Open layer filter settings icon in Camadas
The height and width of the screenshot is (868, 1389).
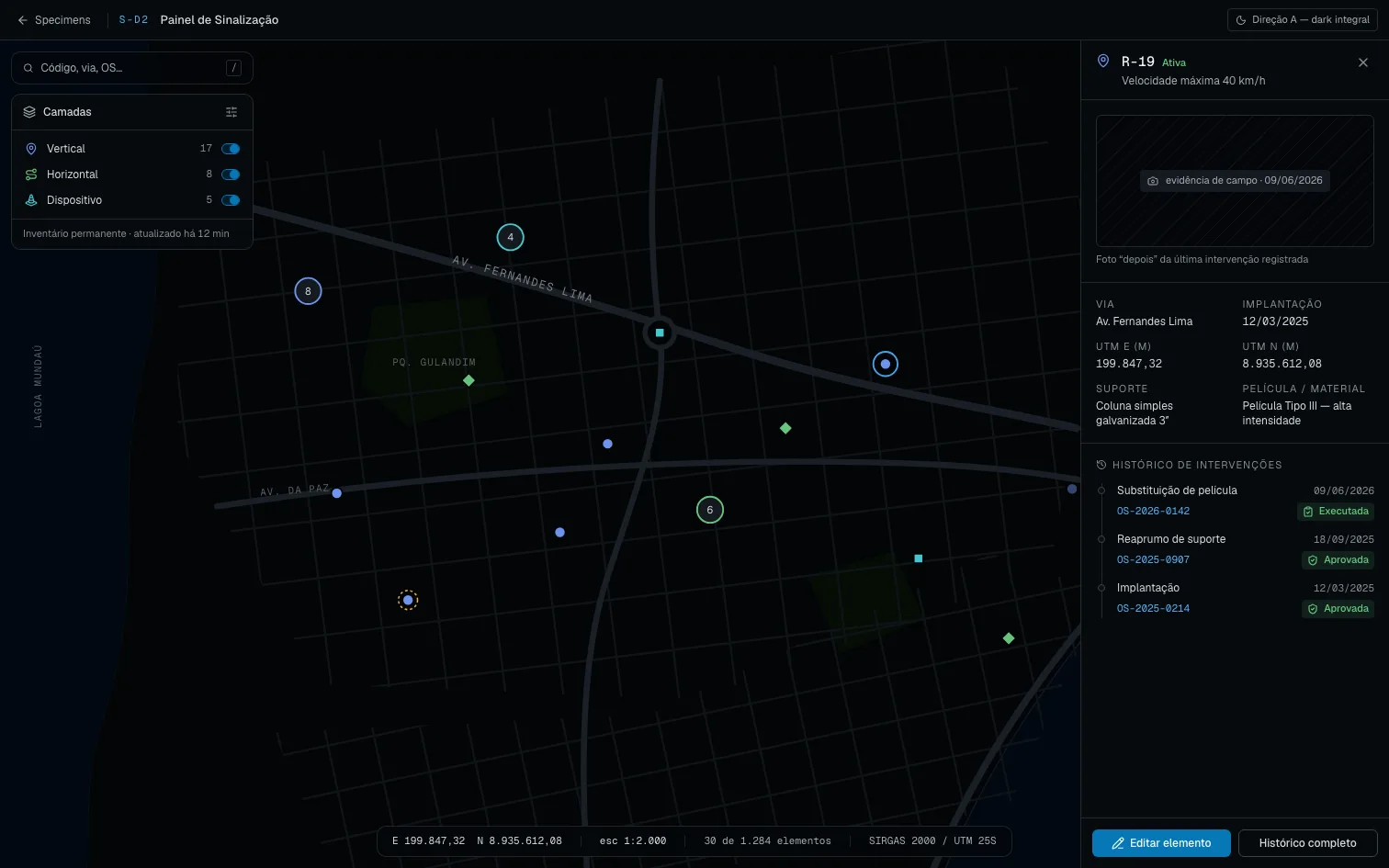231,112
